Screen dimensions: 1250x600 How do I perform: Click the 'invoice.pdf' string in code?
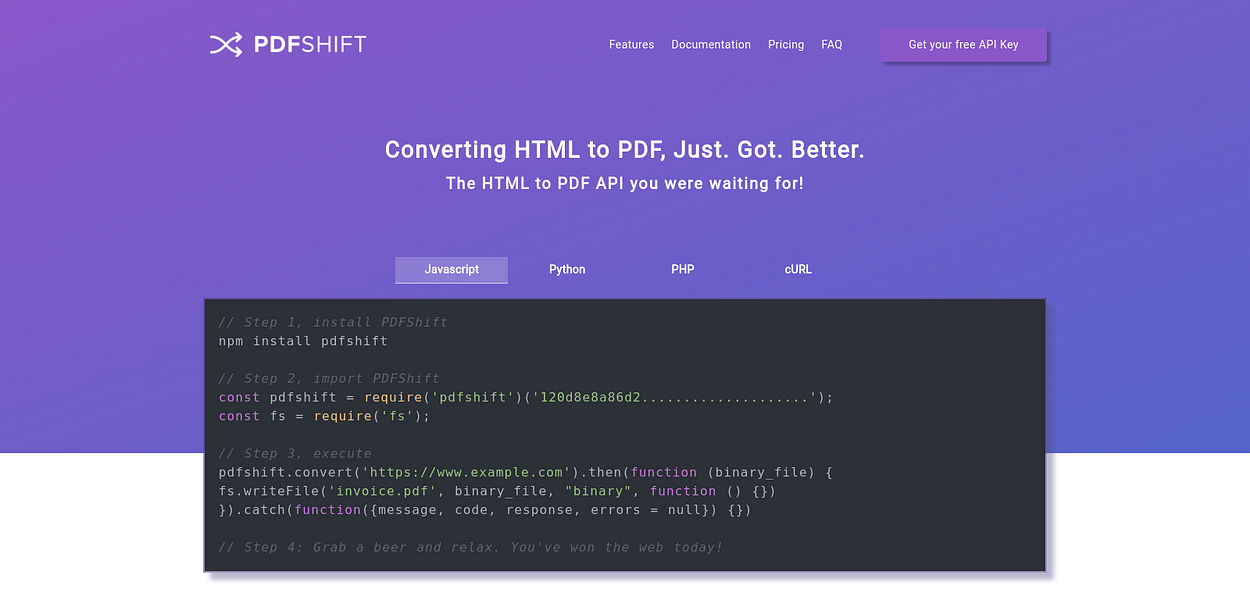click(x=384, y=491)
